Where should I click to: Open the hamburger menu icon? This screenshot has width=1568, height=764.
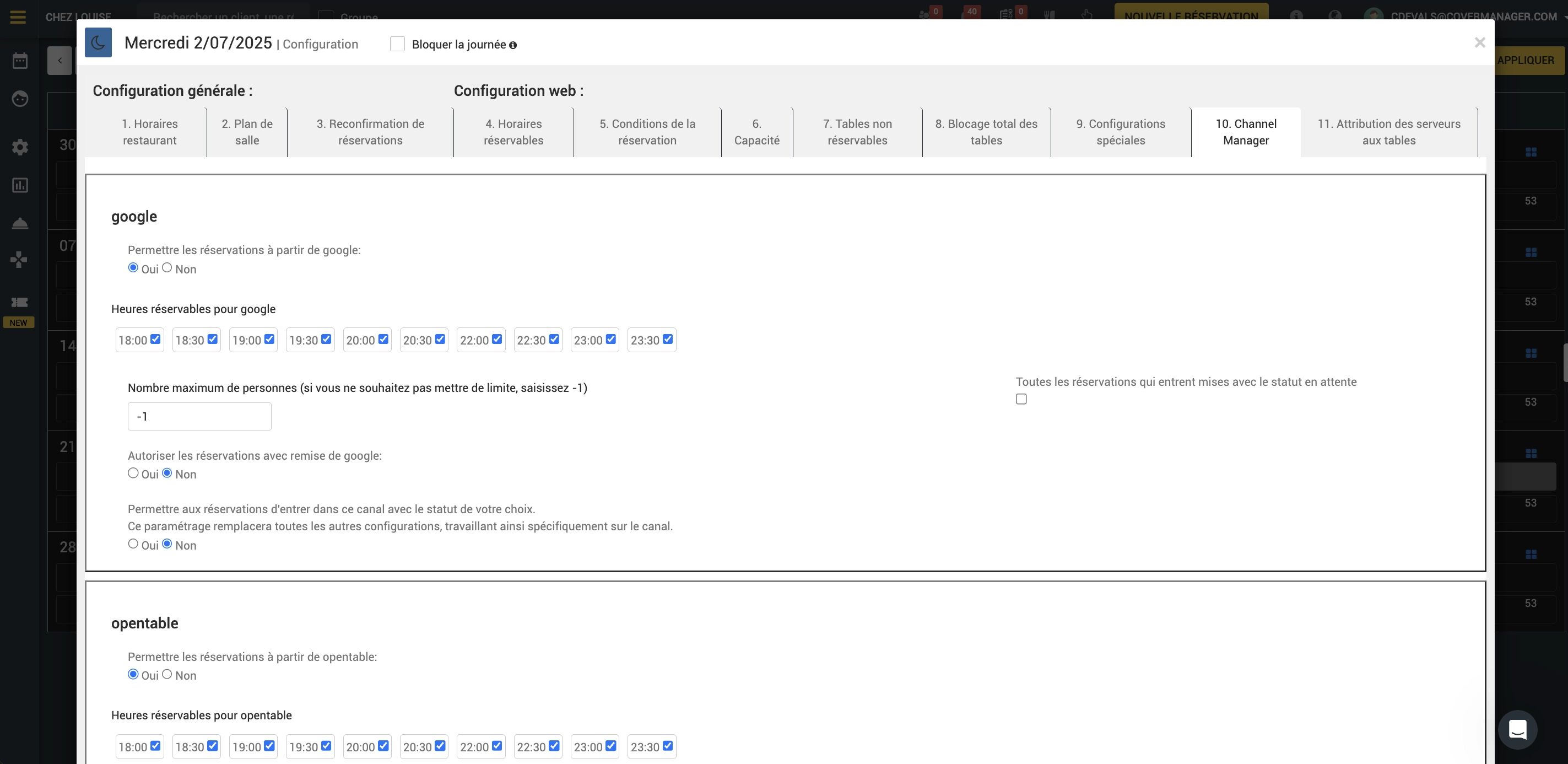(x=18, y=17)
